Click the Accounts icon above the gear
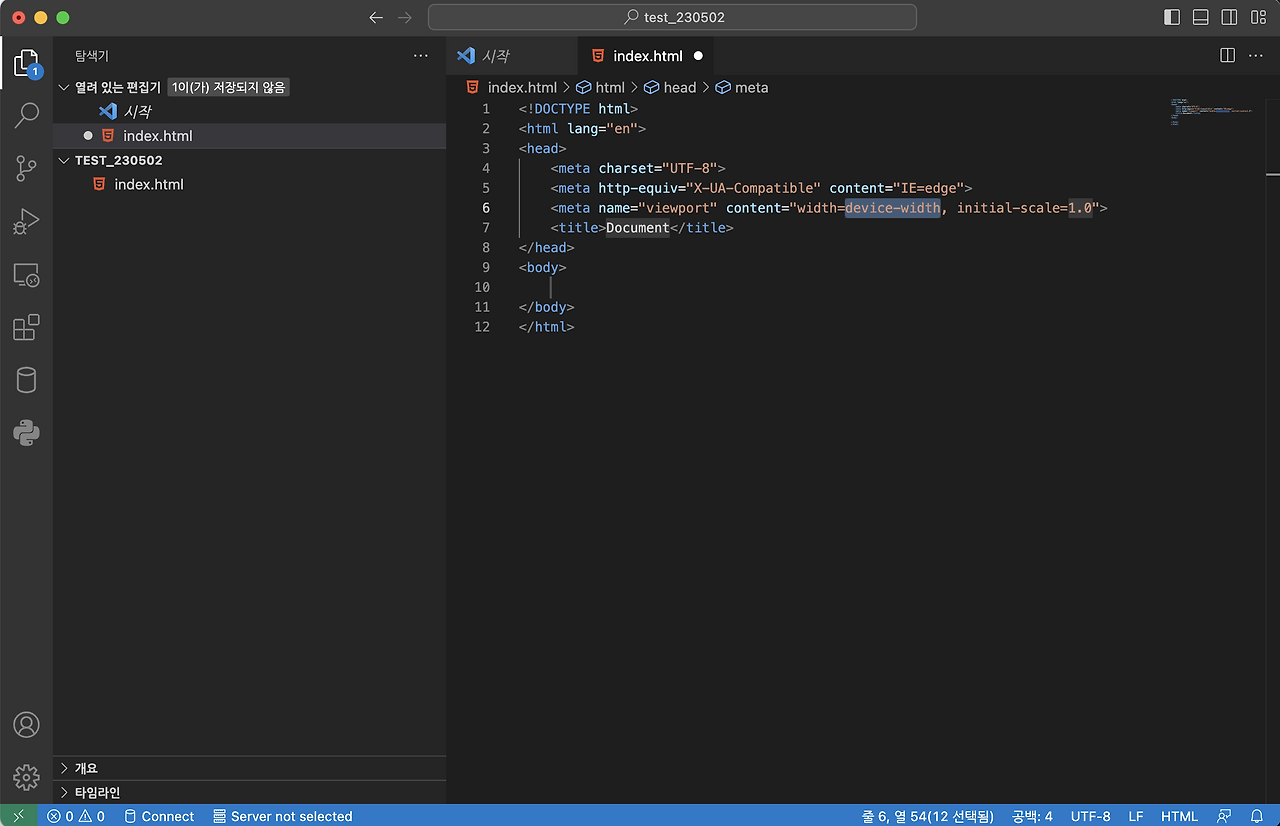Screen dimensions: 1280x826 pos(26,724)
